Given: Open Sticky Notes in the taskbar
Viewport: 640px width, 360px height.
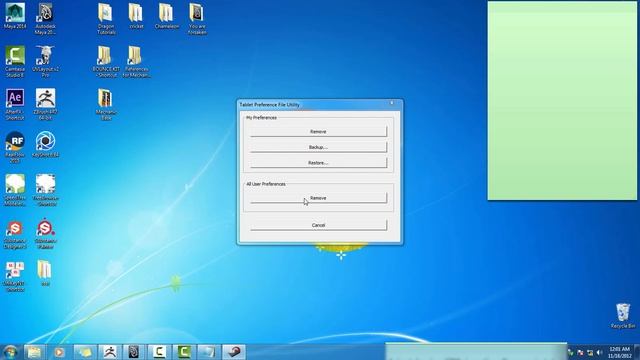Looking at the screenshot, I should coord(84,352).
